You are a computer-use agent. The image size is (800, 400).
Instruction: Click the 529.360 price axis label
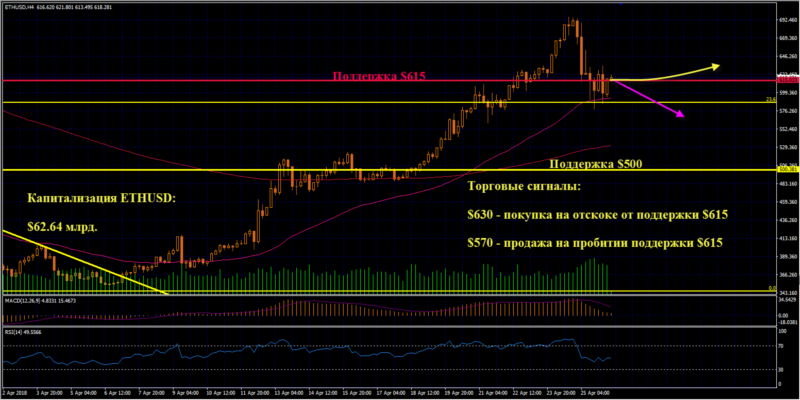(x=787, y=147)
